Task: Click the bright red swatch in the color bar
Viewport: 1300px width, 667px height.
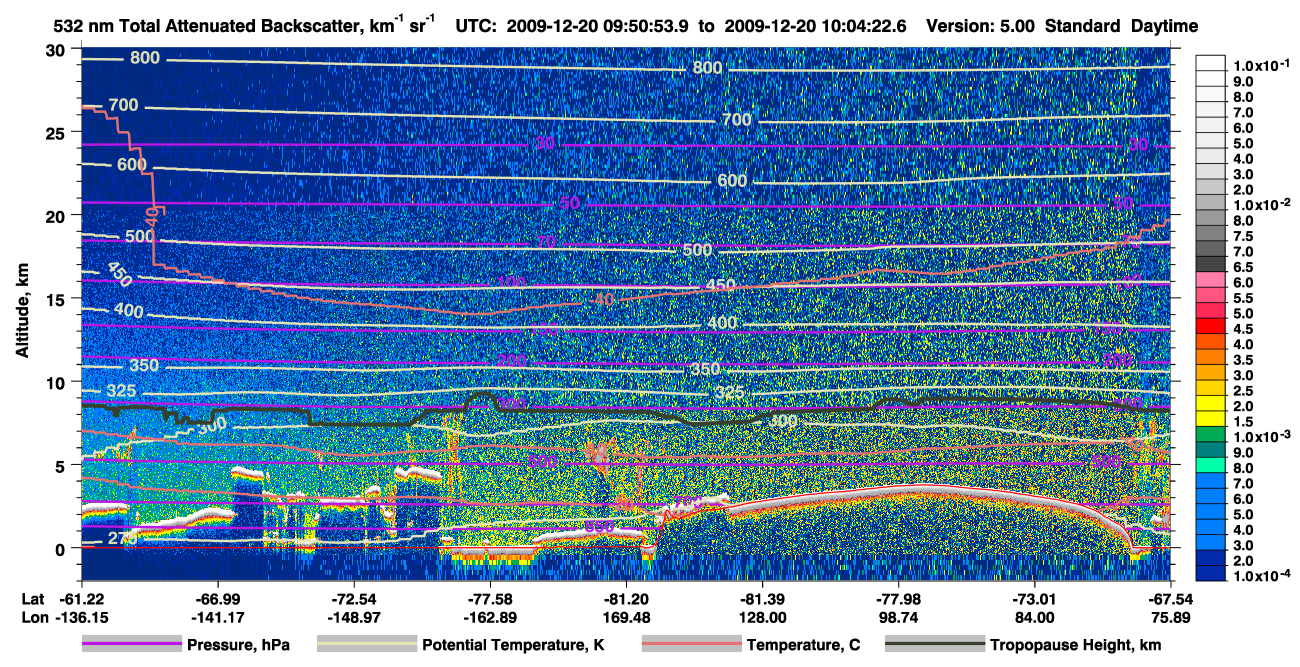Action: [1212, 328]
